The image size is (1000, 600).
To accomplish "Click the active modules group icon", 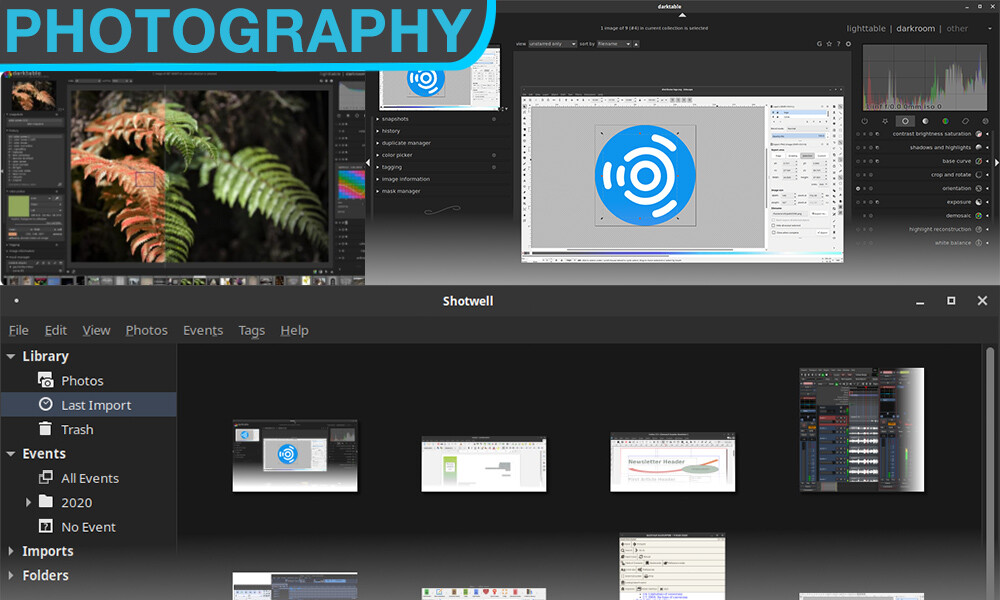I will 865,120.
